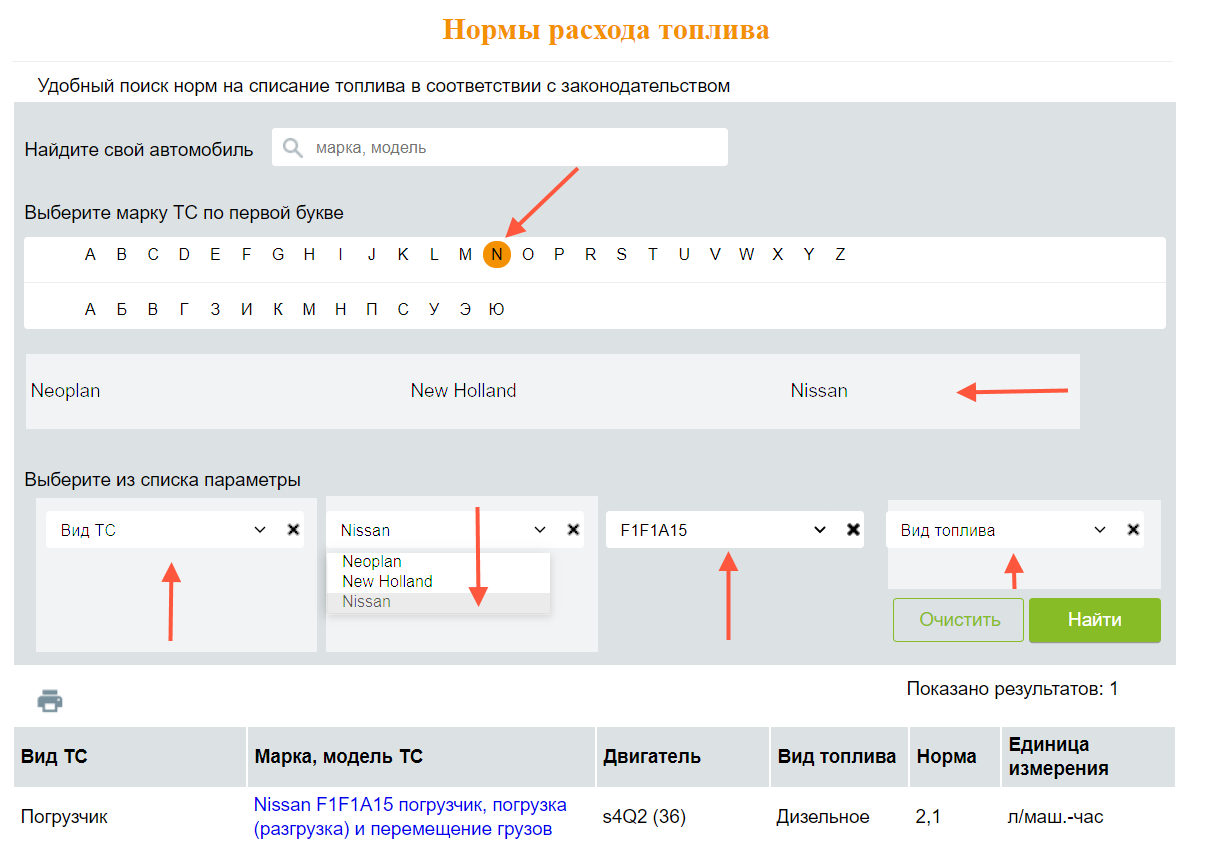The height and width of the screenshot is (843, 1206).
Task: Select Latin letter H in the alphabet row
Action: point(309,255)
